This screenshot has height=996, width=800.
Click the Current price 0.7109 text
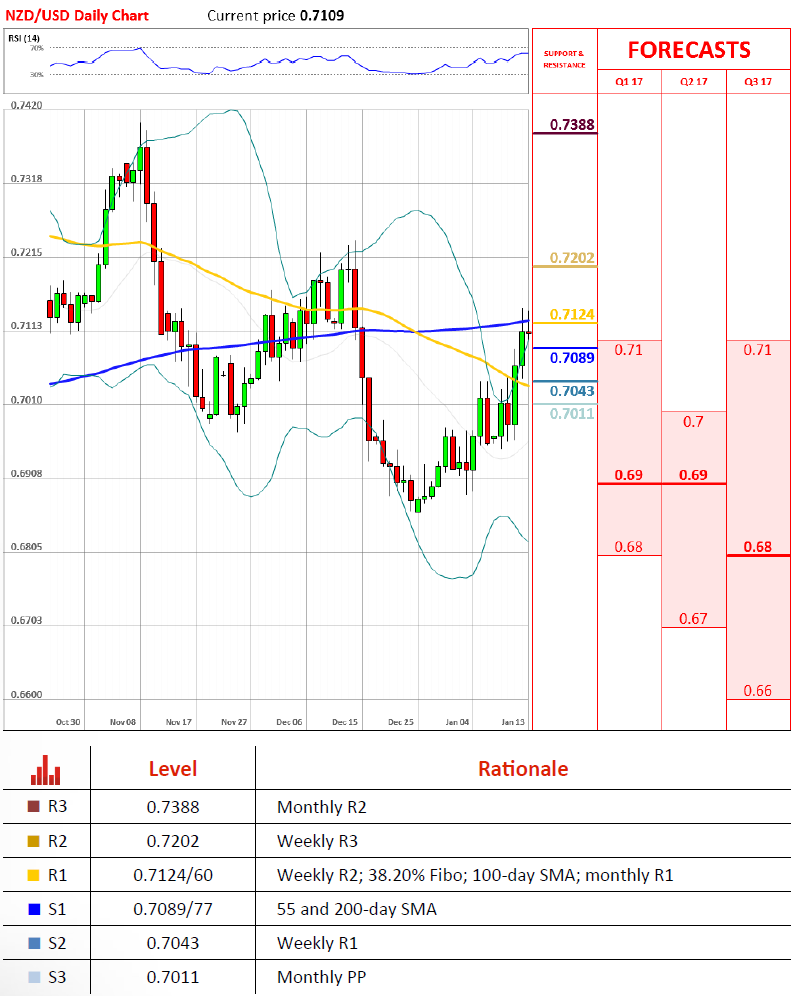point(276,16)
